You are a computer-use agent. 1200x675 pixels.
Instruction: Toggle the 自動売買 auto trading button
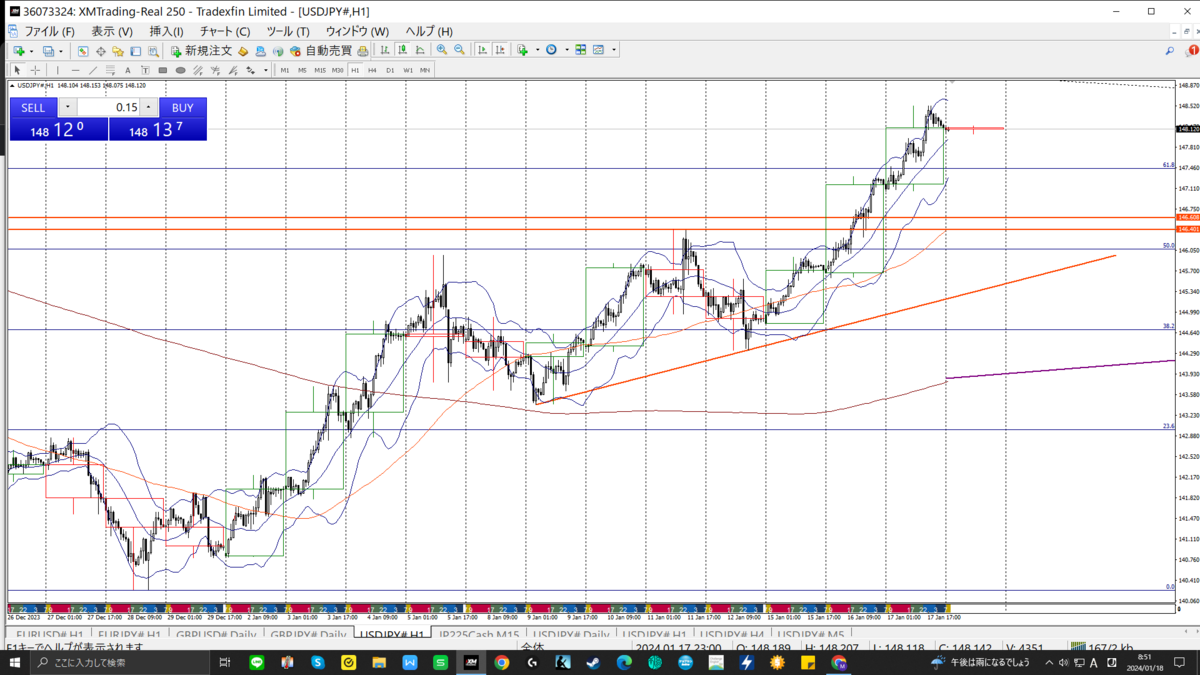[321, 50]
